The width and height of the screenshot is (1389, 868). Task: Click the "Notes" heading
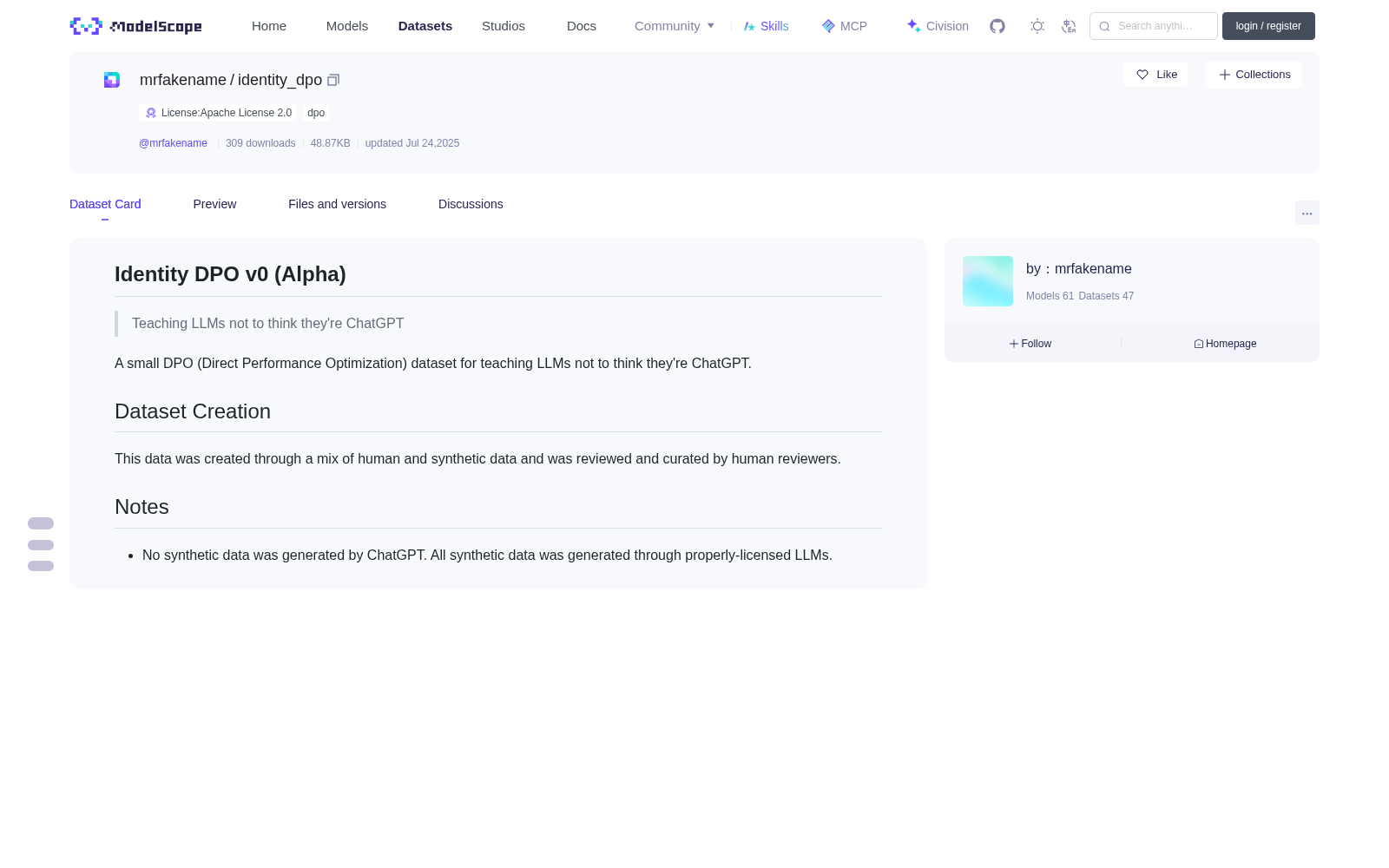tap(142, 507)
